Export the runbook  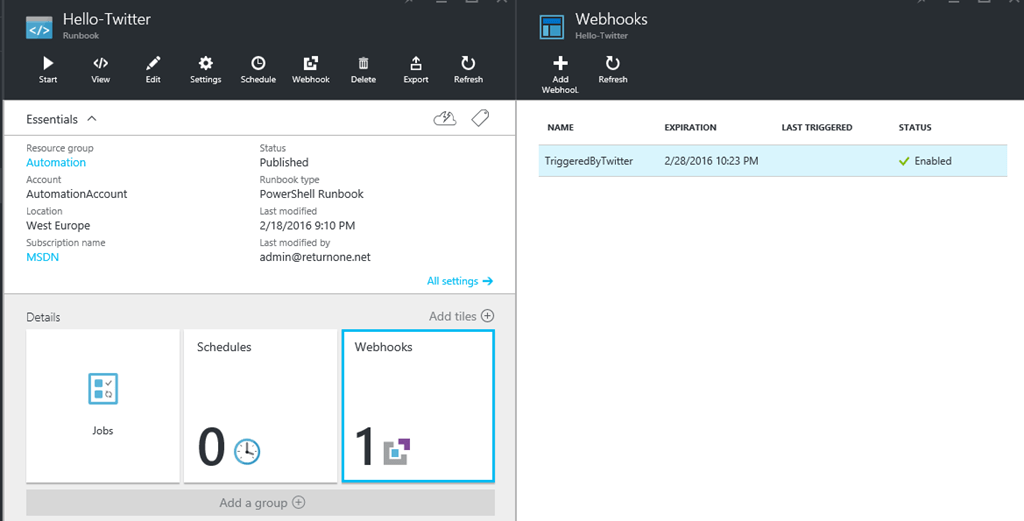tap(415, 70)
